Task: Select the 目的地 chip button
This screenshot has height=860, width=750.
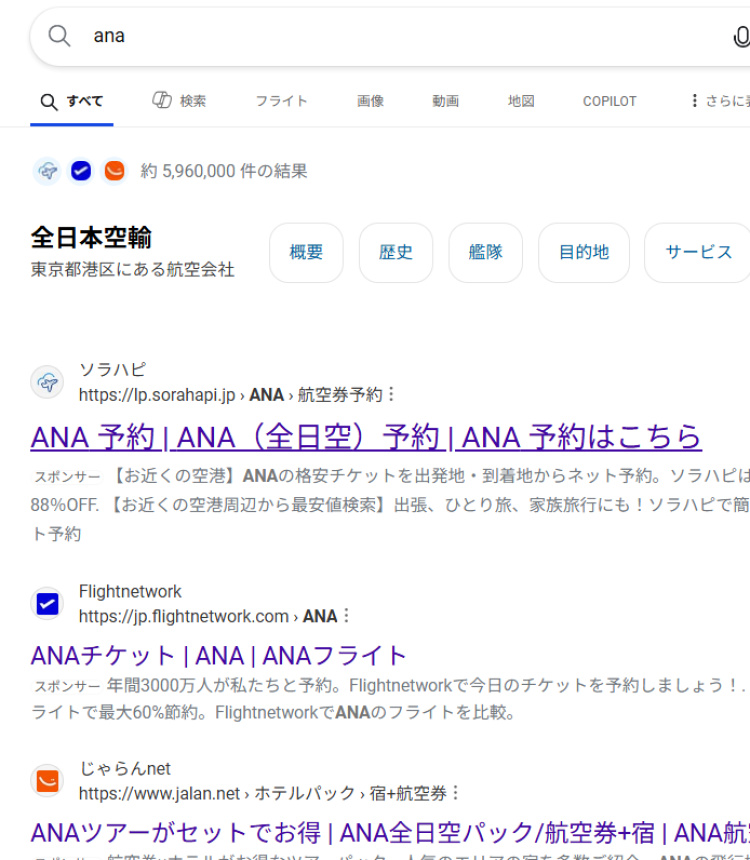Action: 584,253
